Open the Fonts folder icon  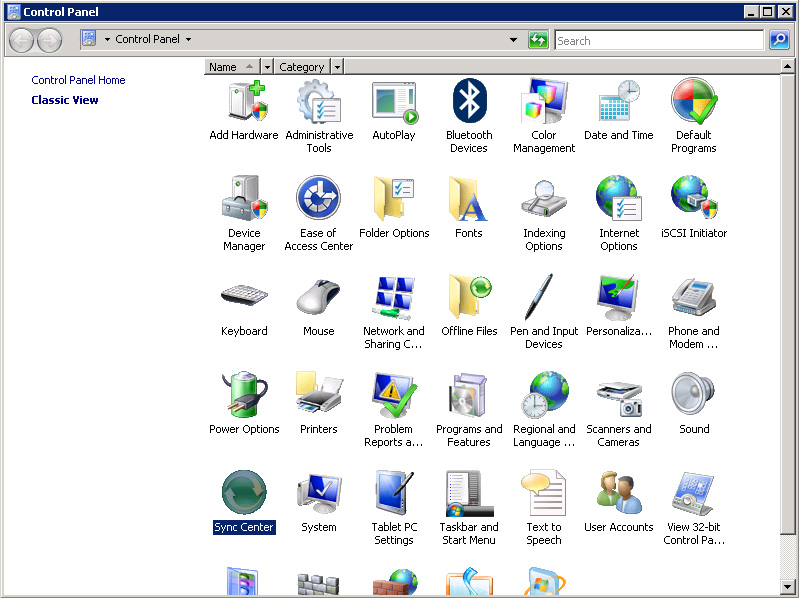(469, 207)
